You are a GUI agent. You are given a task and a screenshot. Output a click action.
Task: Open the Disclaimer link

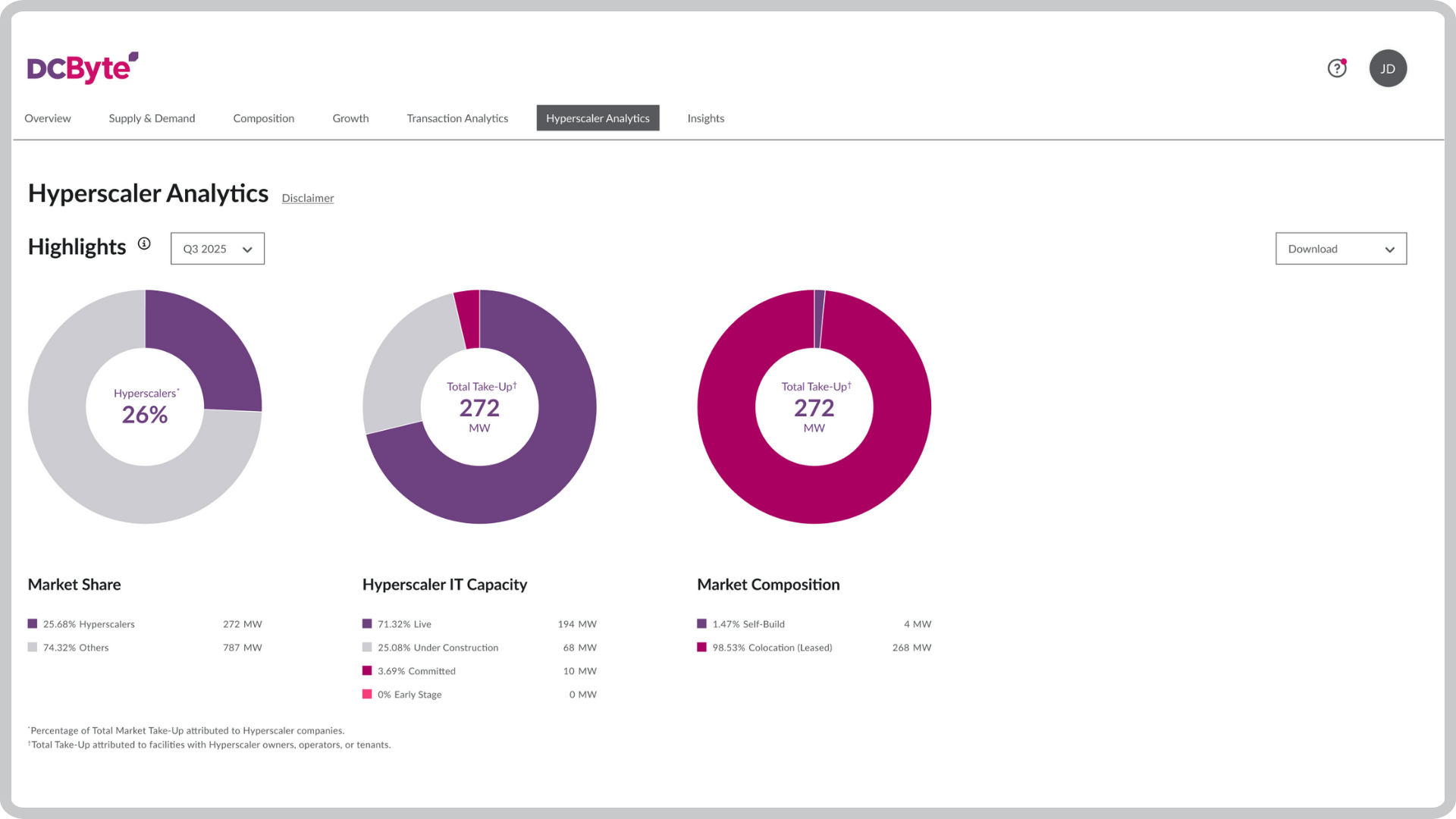tap(308, 198)
